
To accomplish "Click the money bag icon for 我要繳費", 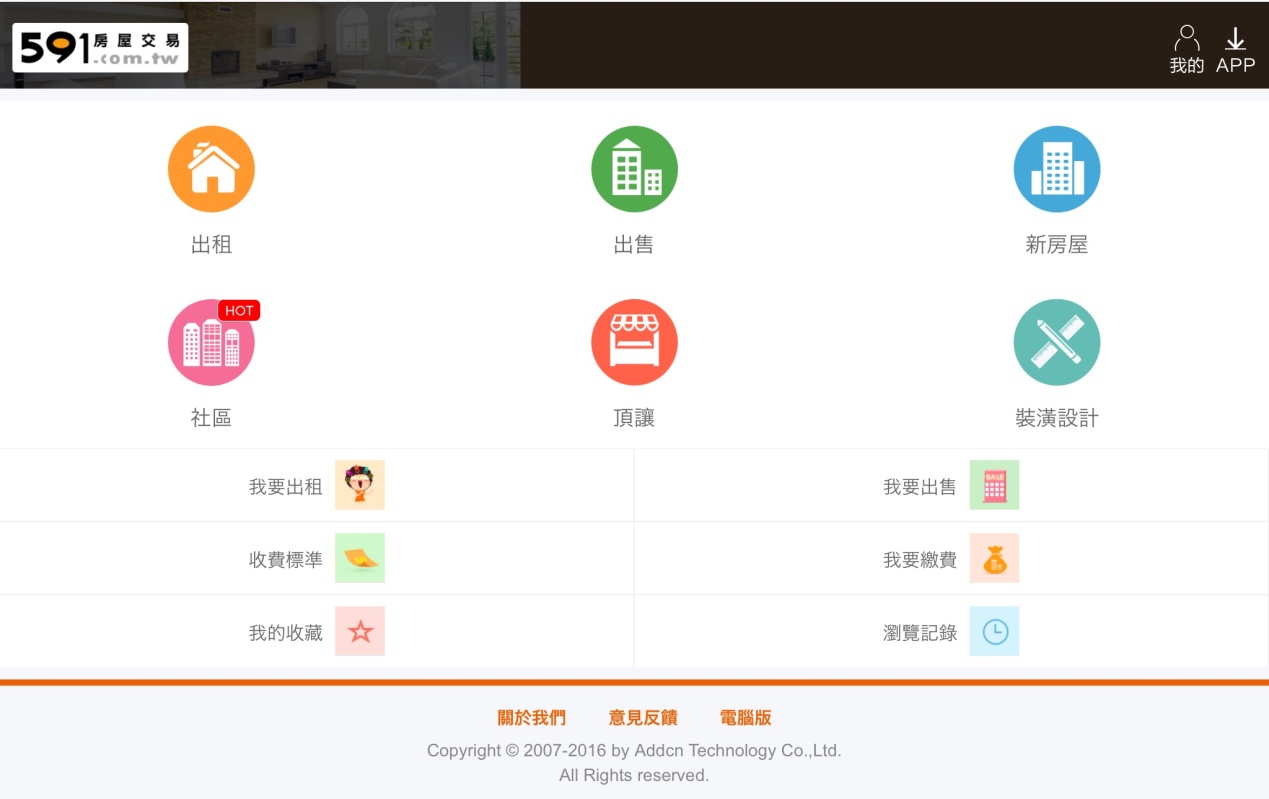I will [x=994, y=558].
